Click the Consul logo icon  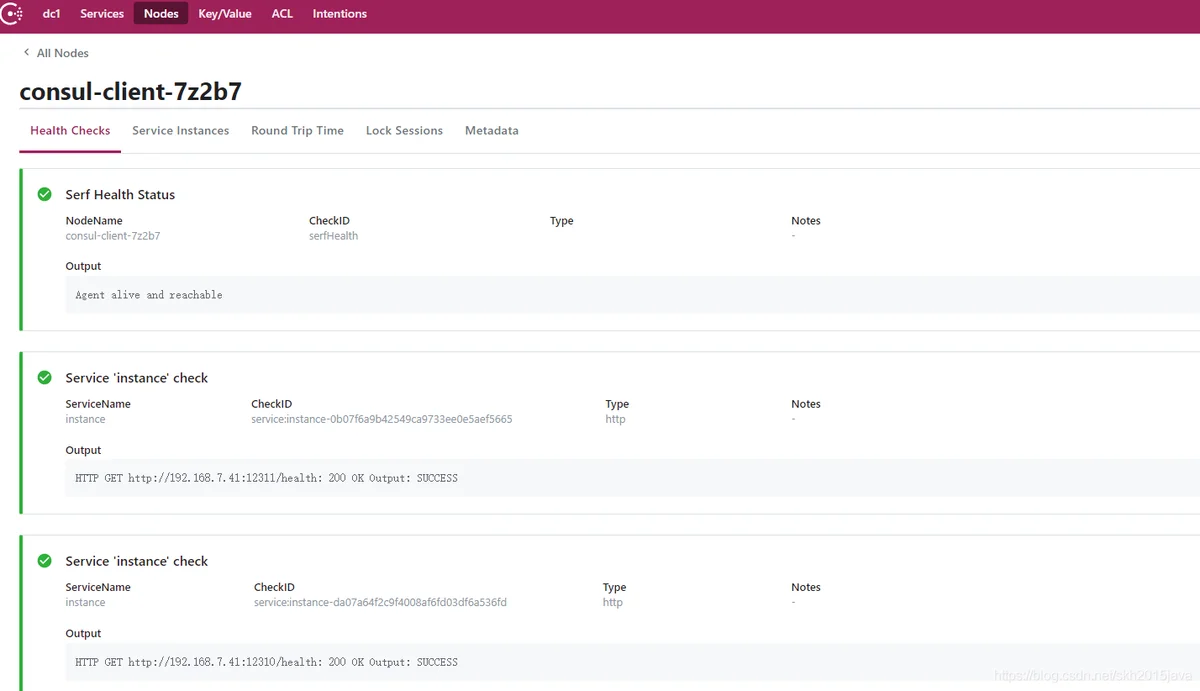pos(12,14)
